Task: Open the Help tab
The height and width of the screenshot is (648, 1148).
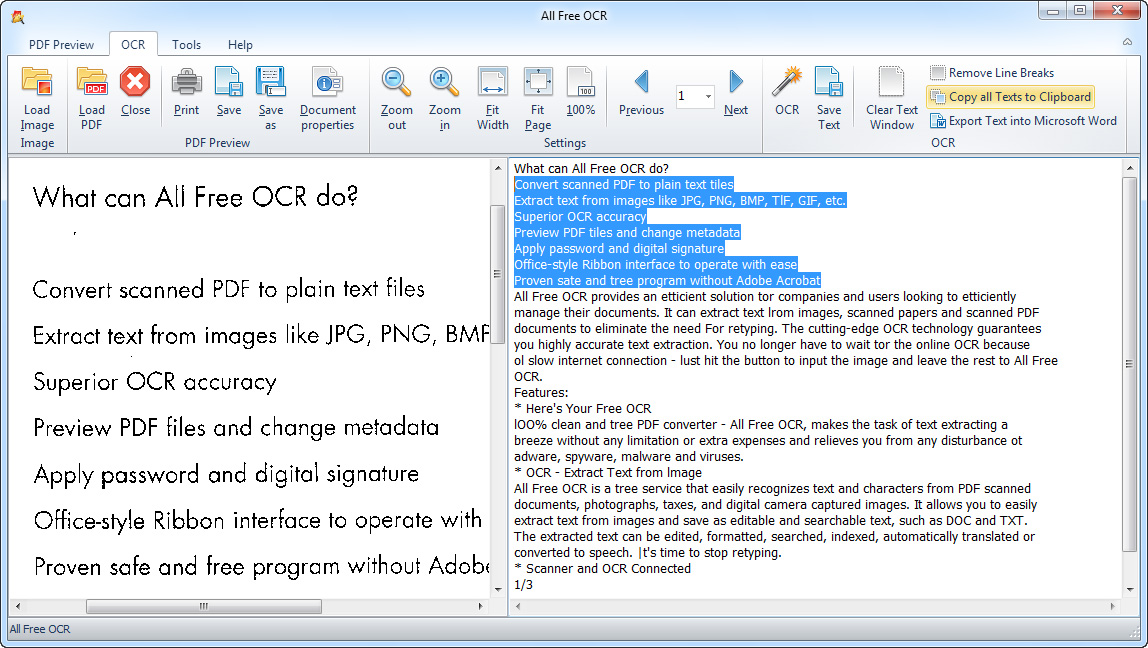Action: click(x=240, y=45)
